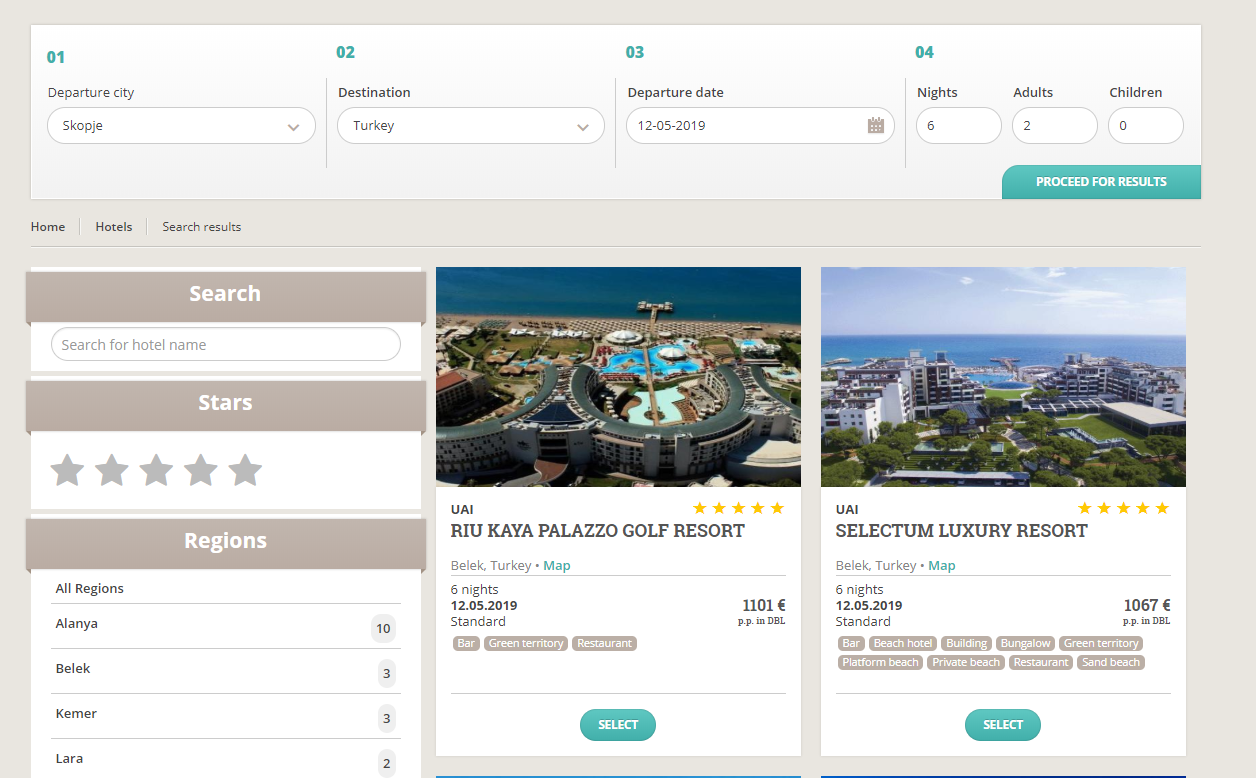Filter by the Belek region

click(73, 669)
